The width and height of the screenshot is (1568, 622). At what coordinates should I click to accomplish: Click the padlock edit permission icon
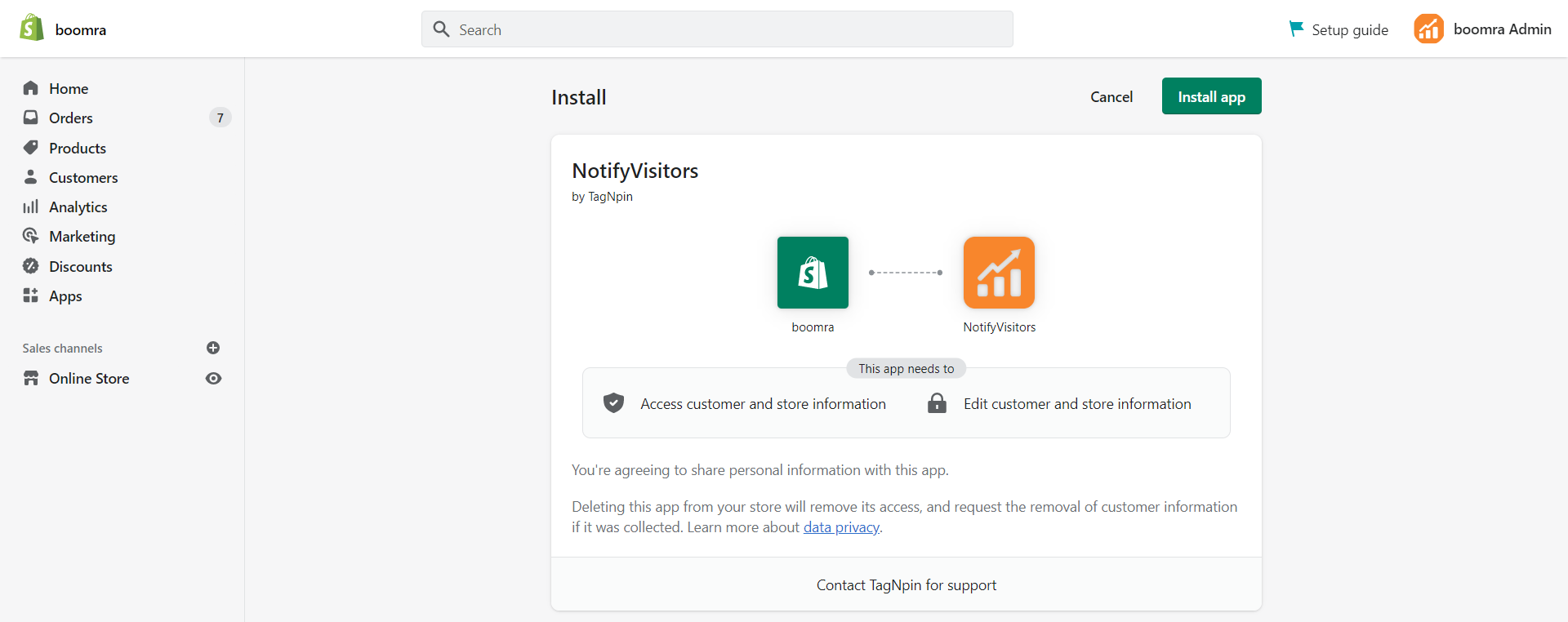click(937, 403)
